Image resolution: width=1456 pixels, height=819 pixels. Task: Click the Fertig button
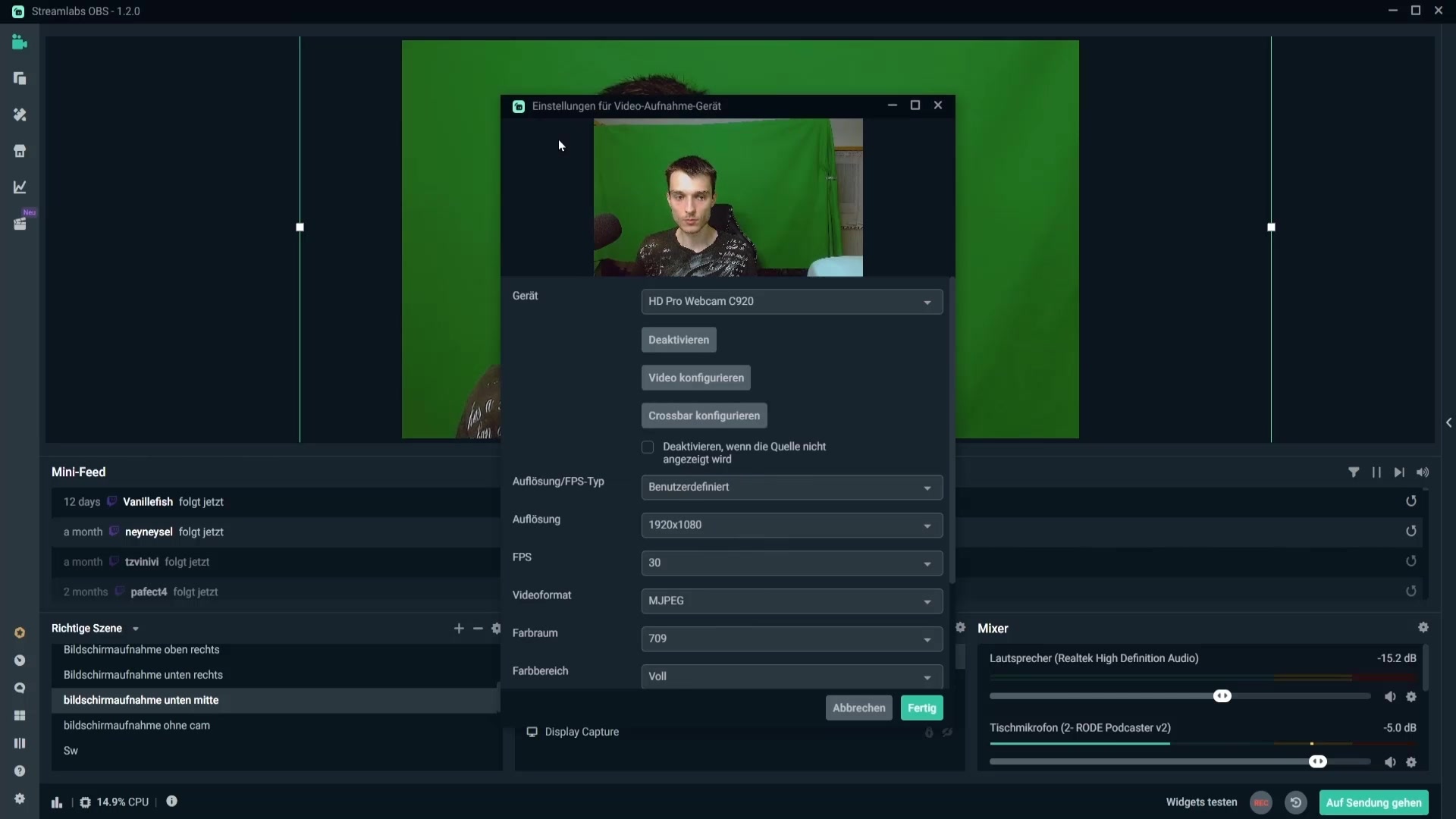click(x=921, y=708)
